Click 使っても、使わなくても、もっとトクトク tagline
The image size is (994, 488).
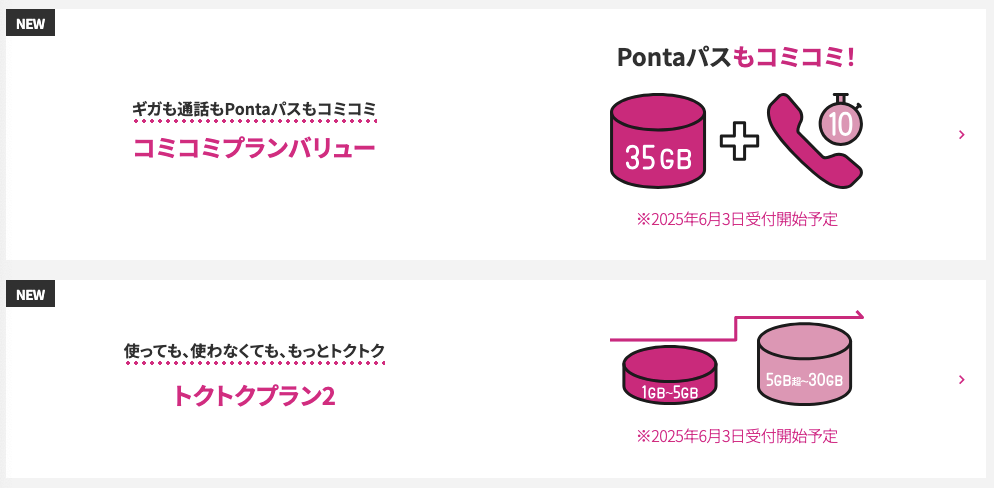tap(254, 351)
